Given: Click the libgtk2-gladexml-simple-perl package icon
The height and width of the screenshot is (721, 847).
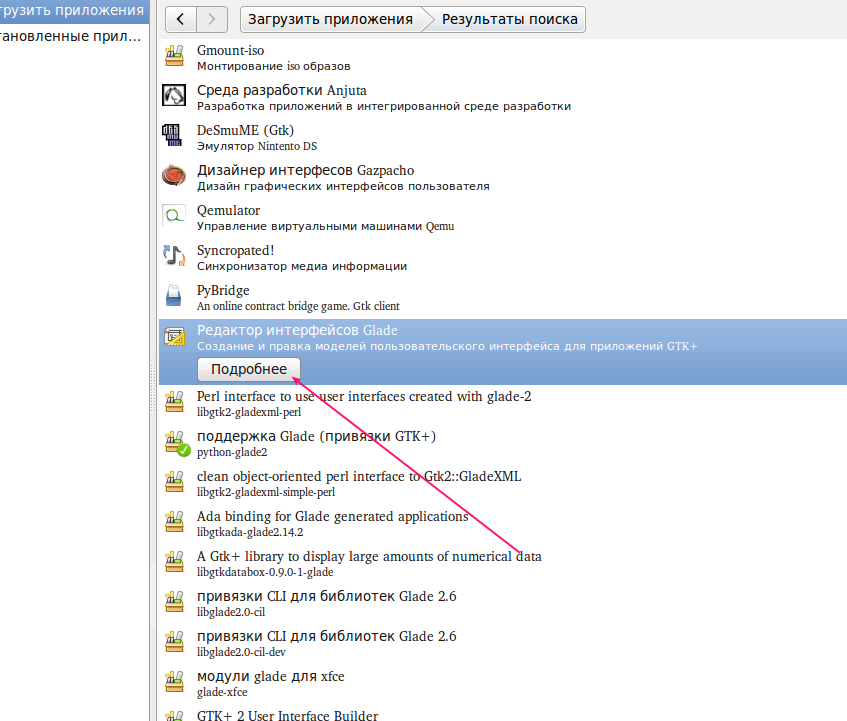Looking at the screenshot, I should [174, 482].
